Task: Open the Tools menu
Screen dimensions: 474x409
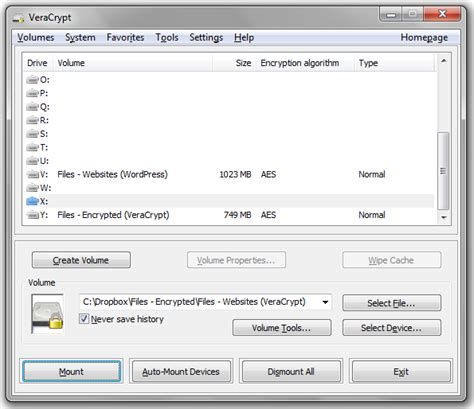Action: [x=167, y=37]
